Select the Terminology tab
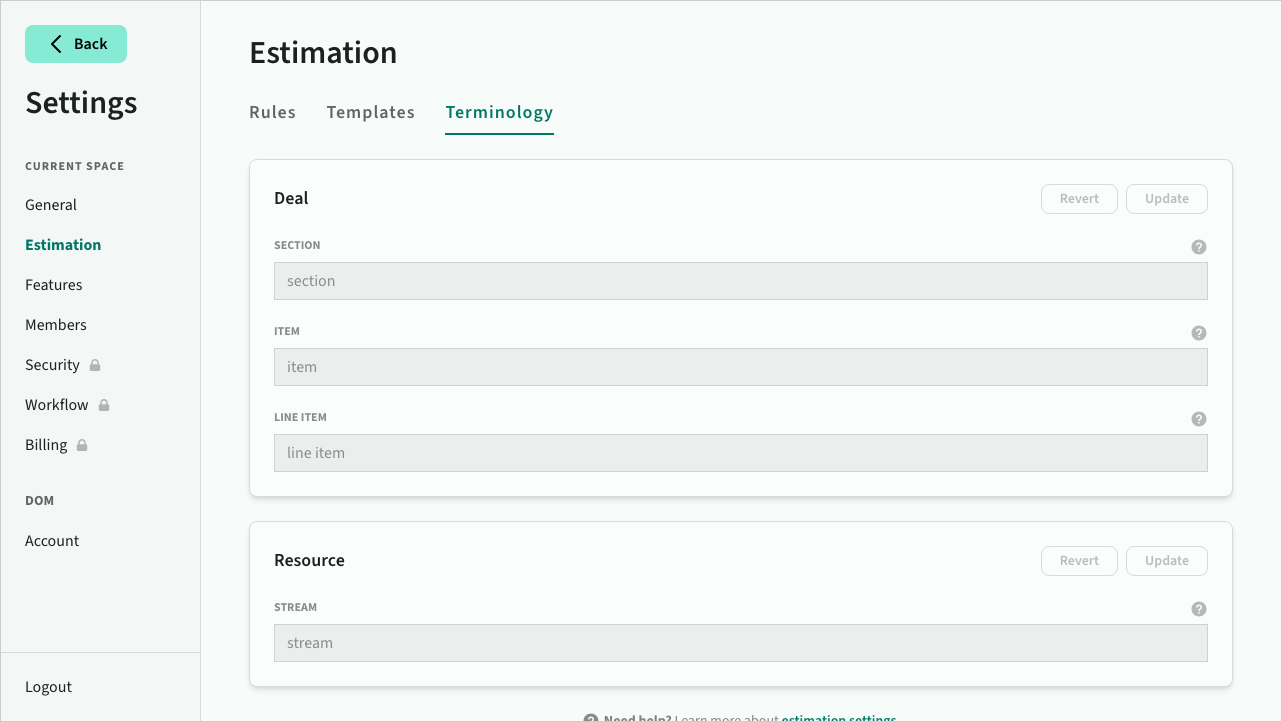Viewport: 1282px width, 722px height. (499, 112)
